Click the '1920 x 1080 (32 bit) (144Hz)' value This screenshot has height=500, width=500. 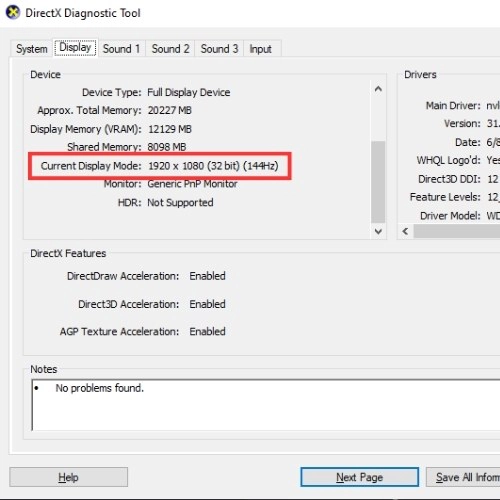click(213, 166)
